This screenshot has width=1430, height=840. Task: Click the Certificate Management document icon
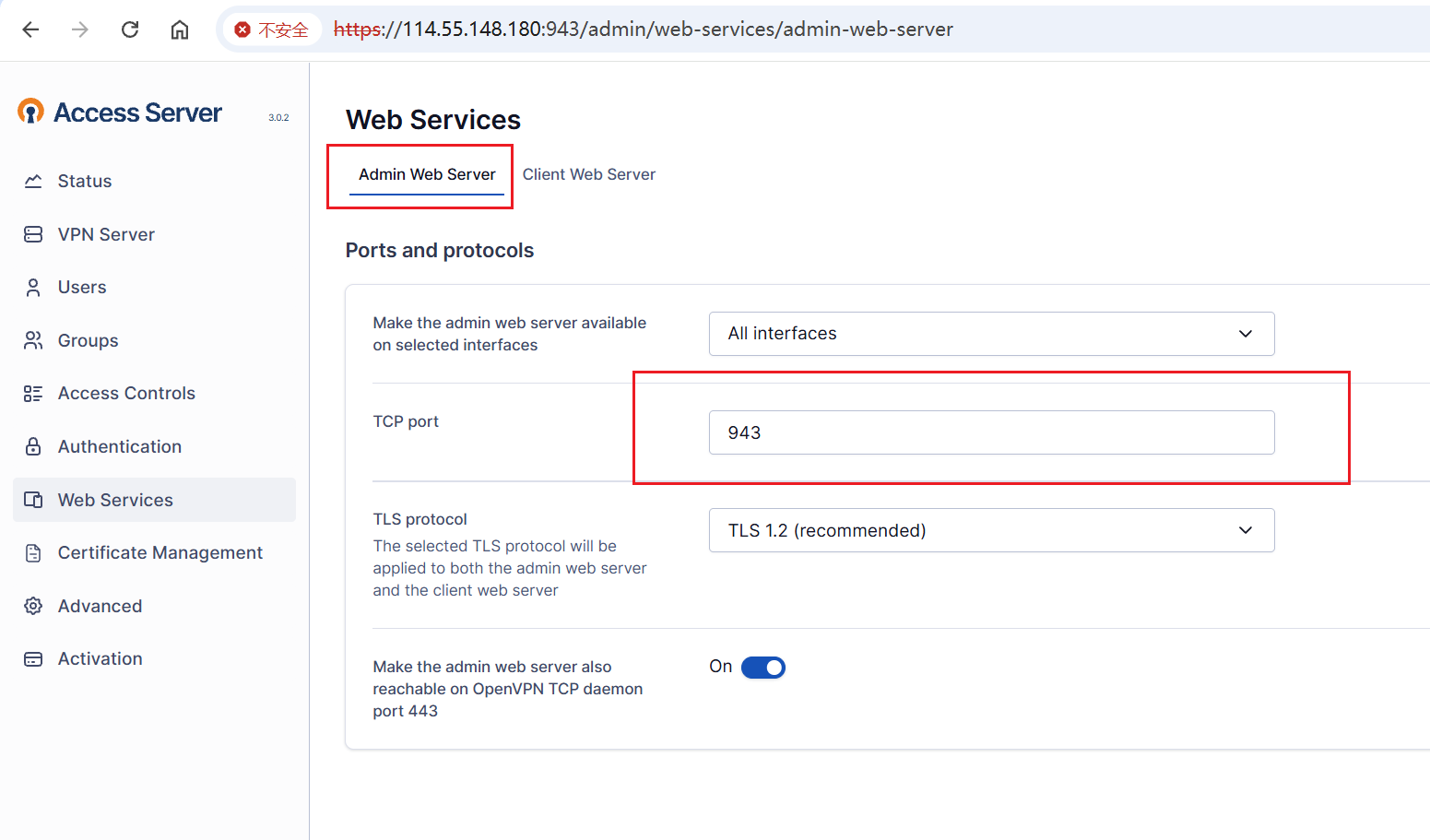33,553
